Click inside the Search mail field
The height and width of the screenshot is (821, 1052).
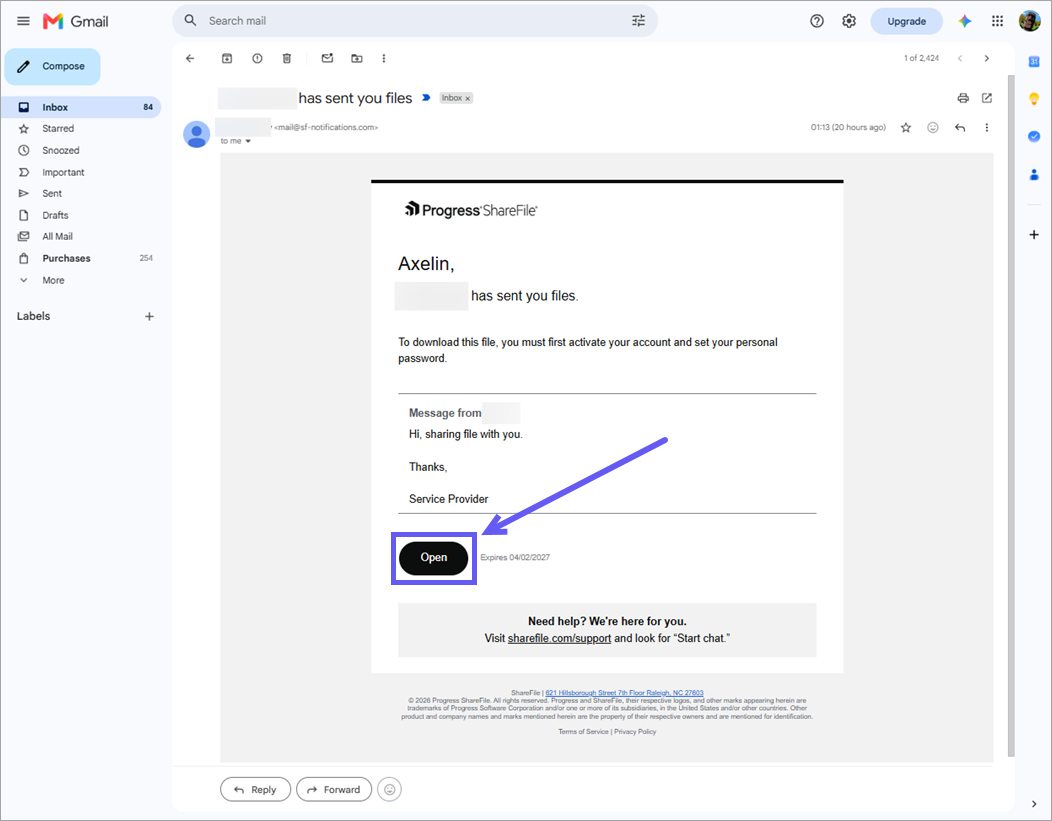(416, 21)
